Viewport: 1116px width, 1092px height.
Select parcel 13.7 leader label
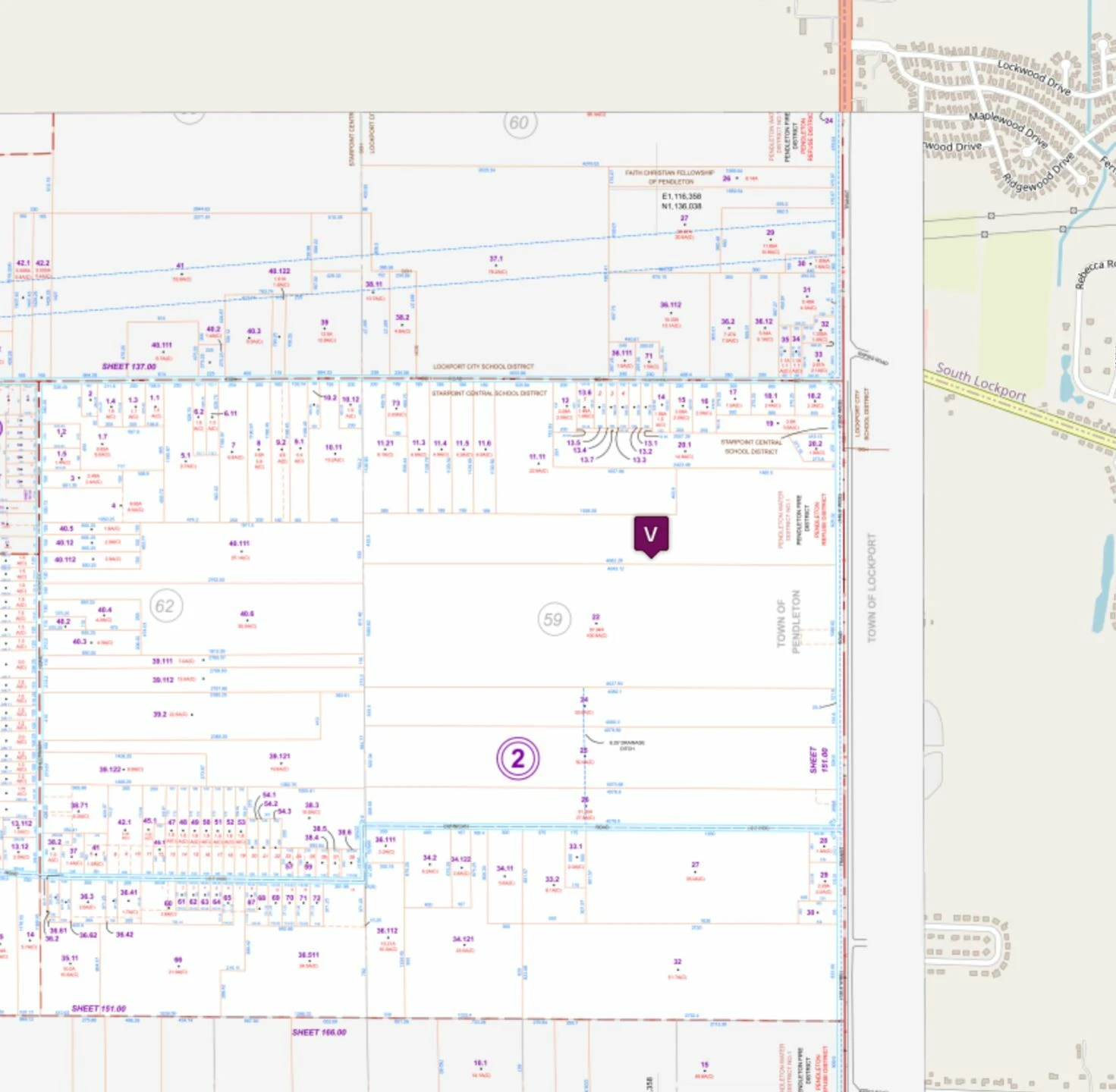[586, 460]
